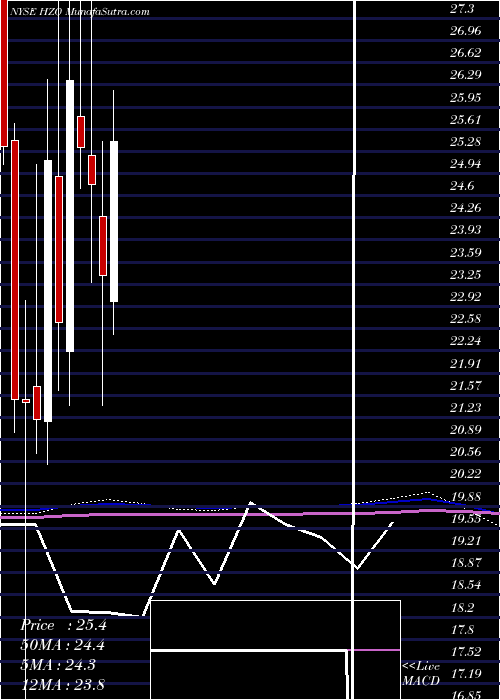The width and height of the screenshot is (500, 700).
Task: Click the 18.87 price label
Action: [x=466, y=562]
